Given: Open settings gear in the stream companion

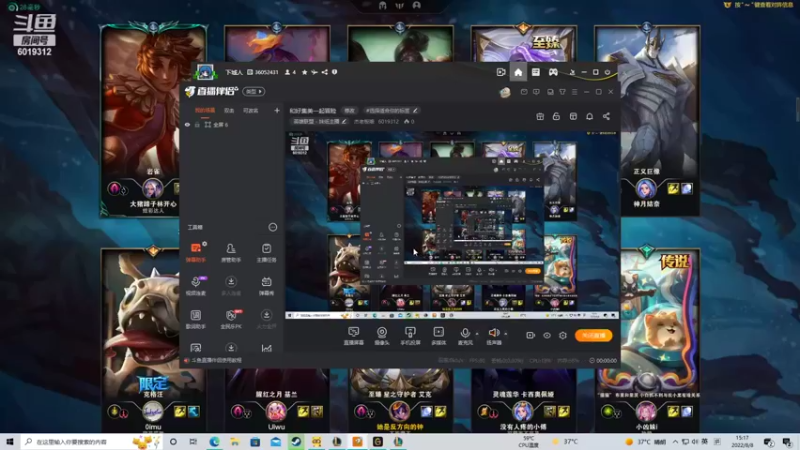Looking at the screenshot, I should [563, 335].
